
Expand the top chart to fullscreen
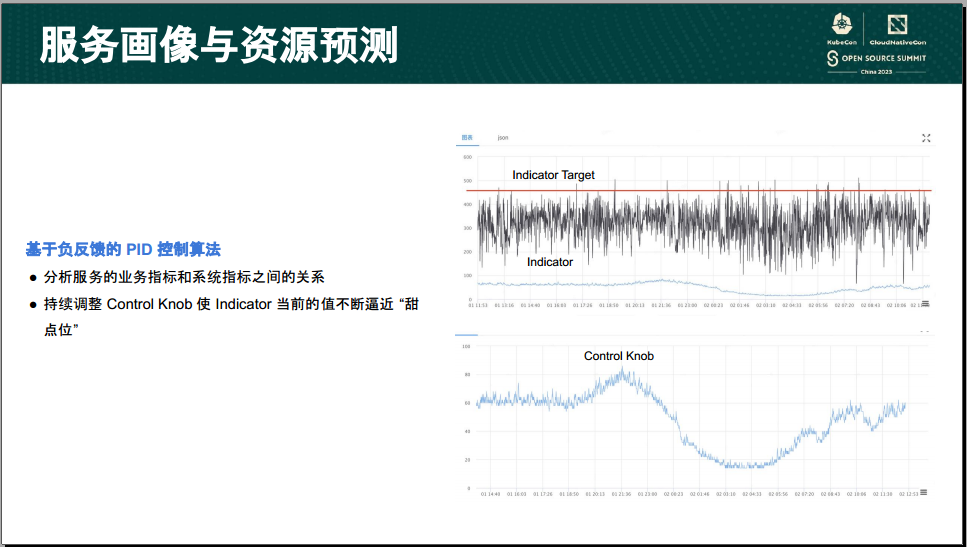click(x=926, y=138)
